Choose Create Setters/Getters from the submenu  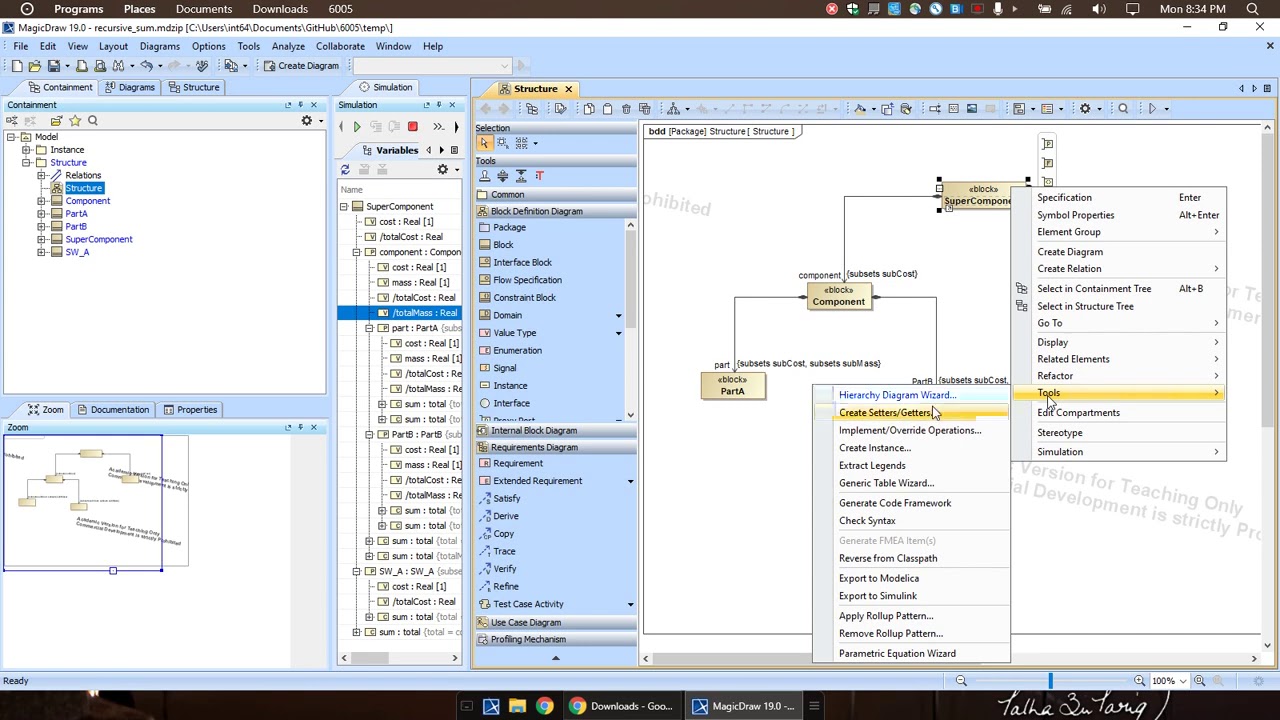click(885, 413)
